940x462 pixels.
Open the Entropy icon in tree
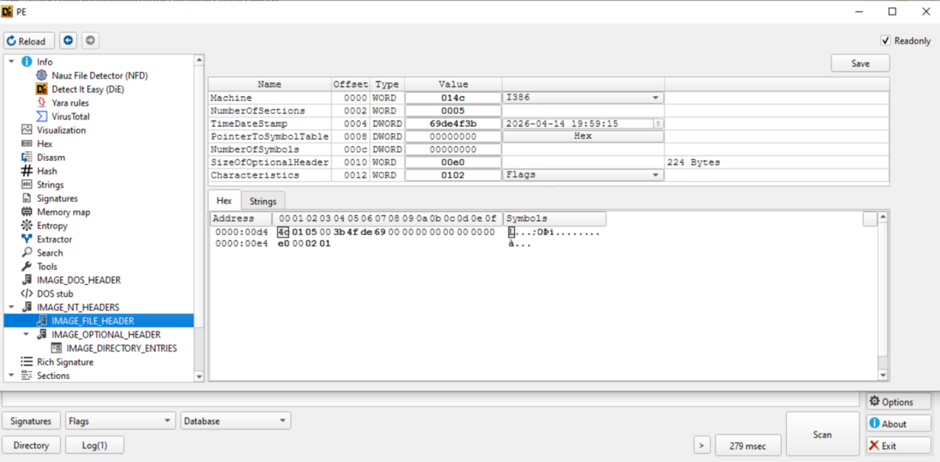click(x=26, y=226)
